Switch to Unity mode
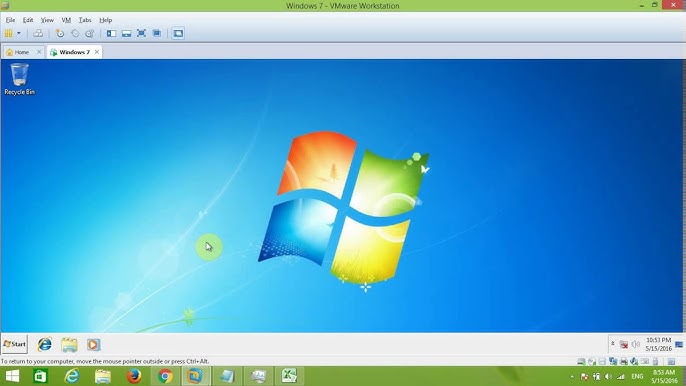 tap(157, 33)
